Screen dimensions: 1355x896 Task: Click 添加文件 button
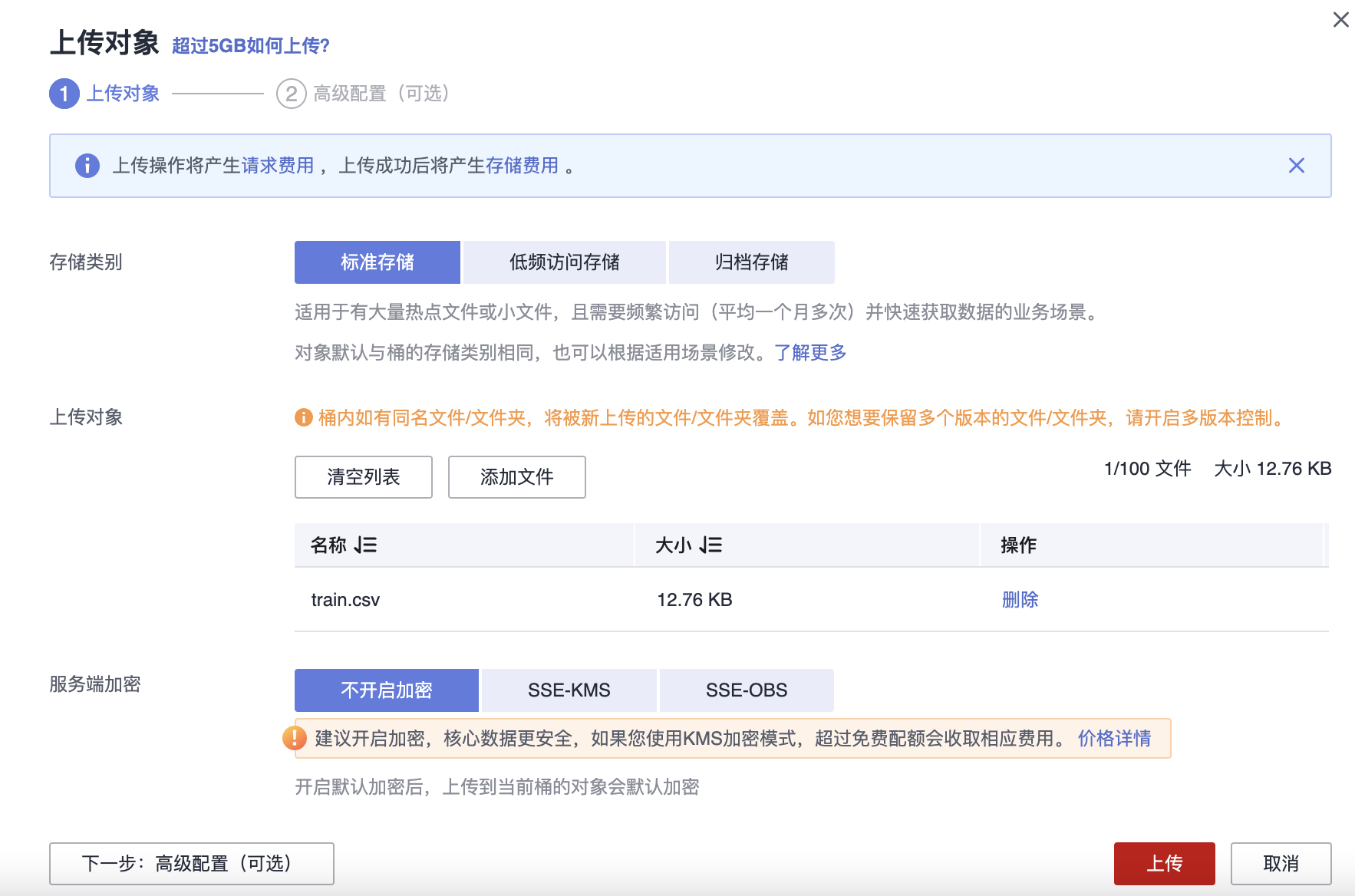coord(516,477)
